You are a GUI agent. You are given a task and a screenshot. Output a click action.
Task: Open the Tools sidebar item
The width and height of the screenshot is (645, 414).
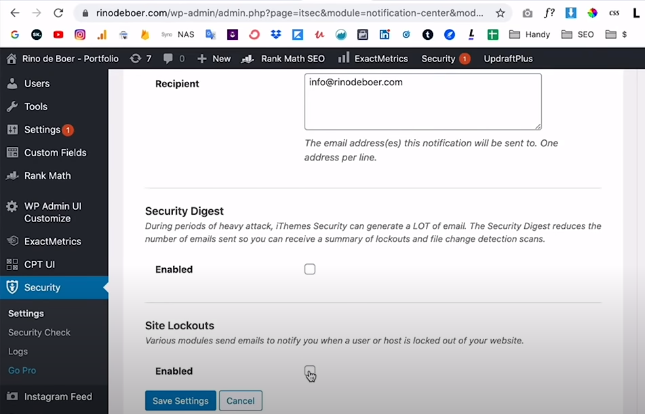(35, 107)
